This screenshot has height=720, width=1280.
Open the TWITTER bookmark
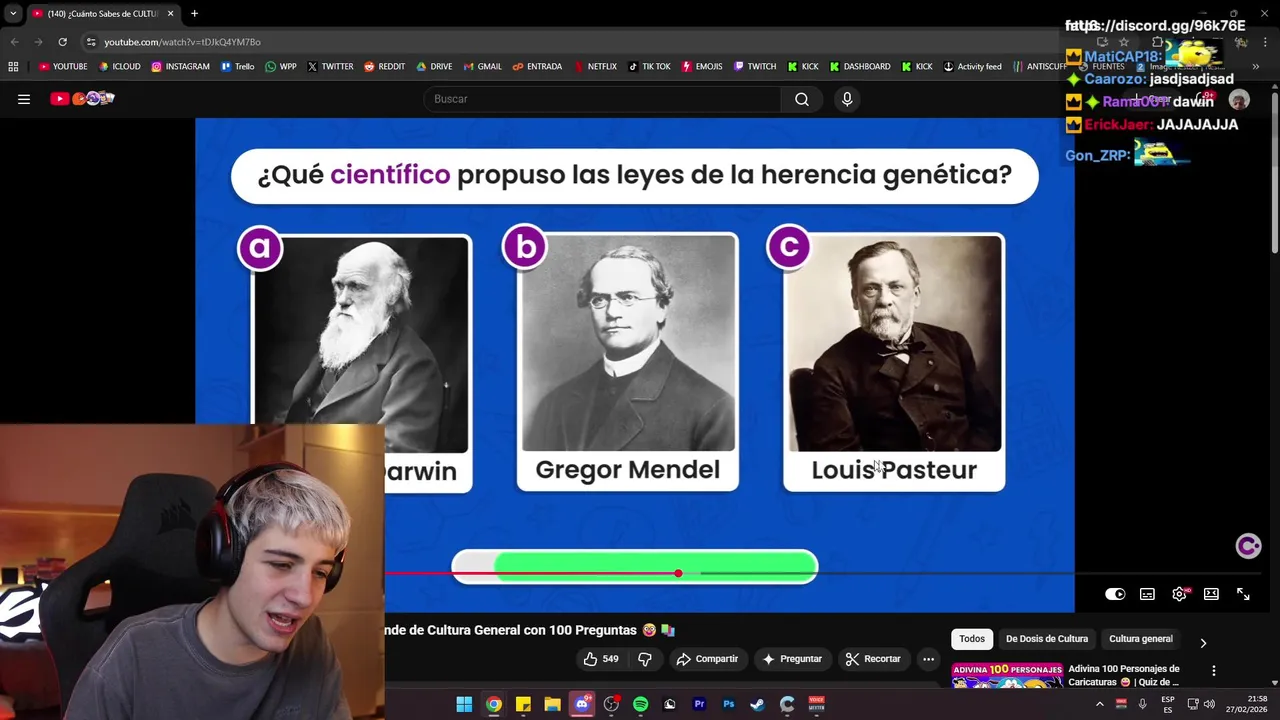tap(330, 67)
